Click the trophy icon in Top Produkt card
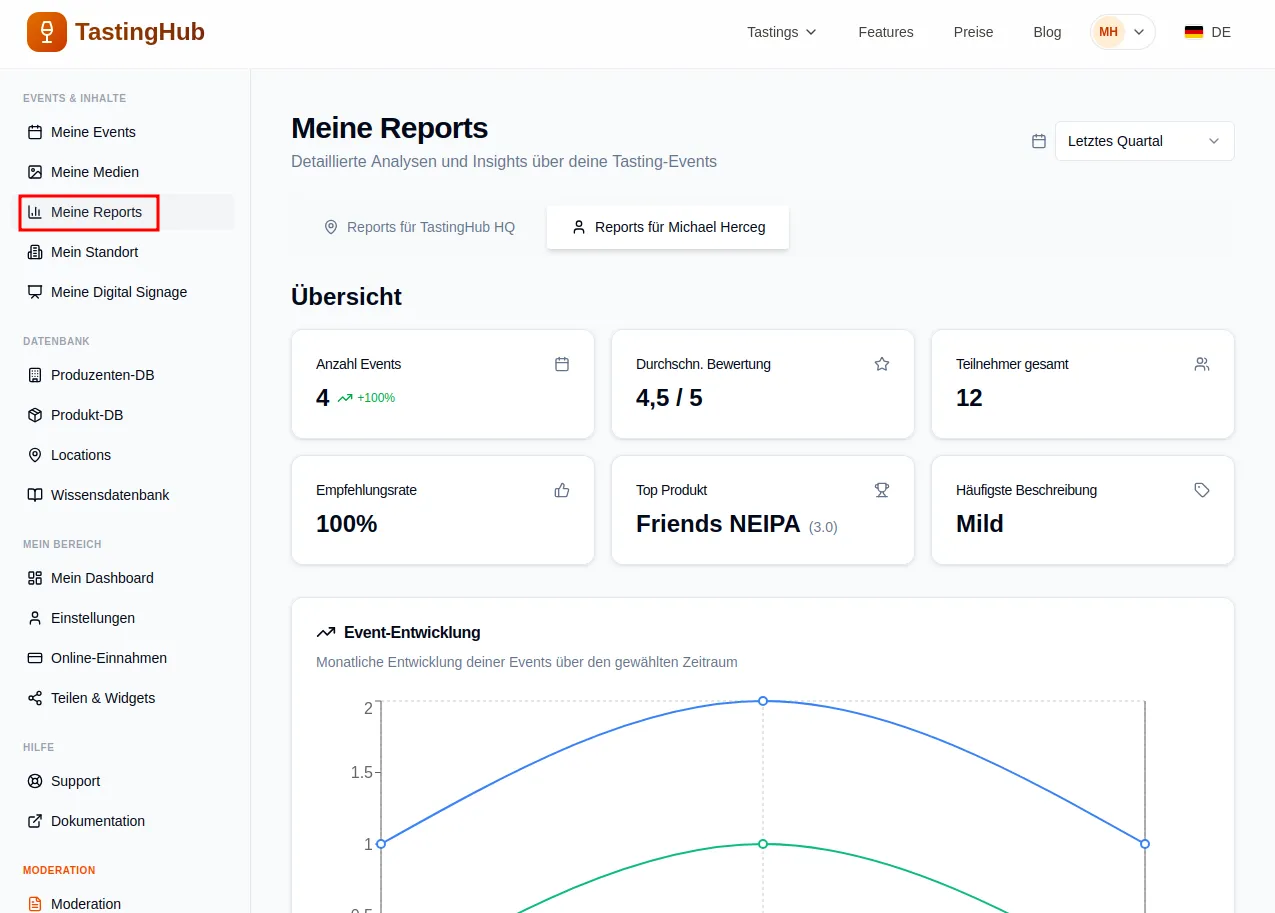Viewport: 1275px width, 913px height. pyautogui.click(x=882, y=490)
